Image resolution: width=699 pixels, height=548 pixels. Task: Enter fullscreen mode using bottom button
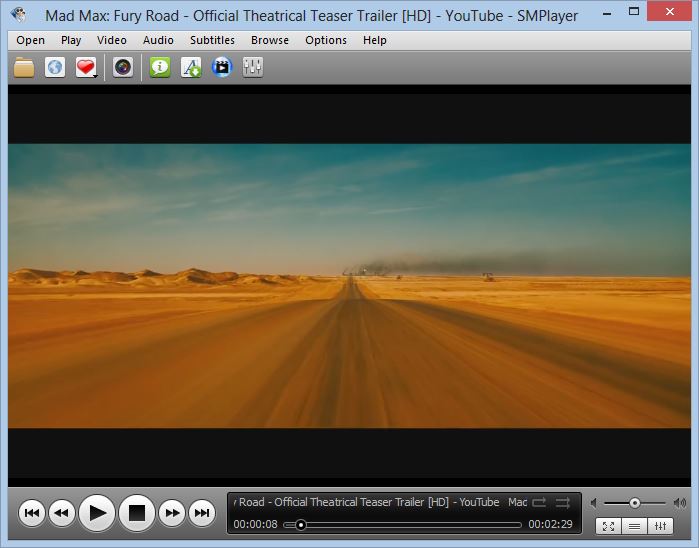click(x=609, y=526)
